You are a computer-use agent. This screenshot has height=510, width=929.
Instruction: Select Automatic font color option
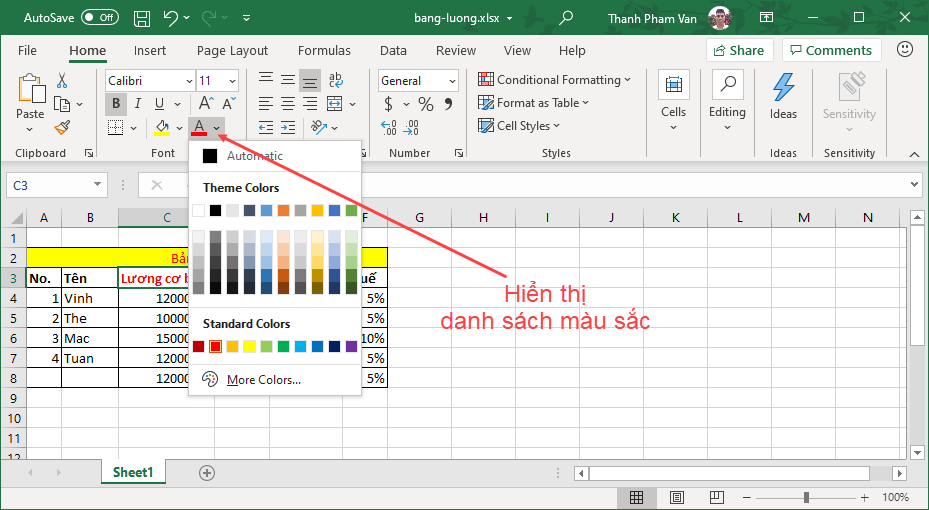pos(275,156)
